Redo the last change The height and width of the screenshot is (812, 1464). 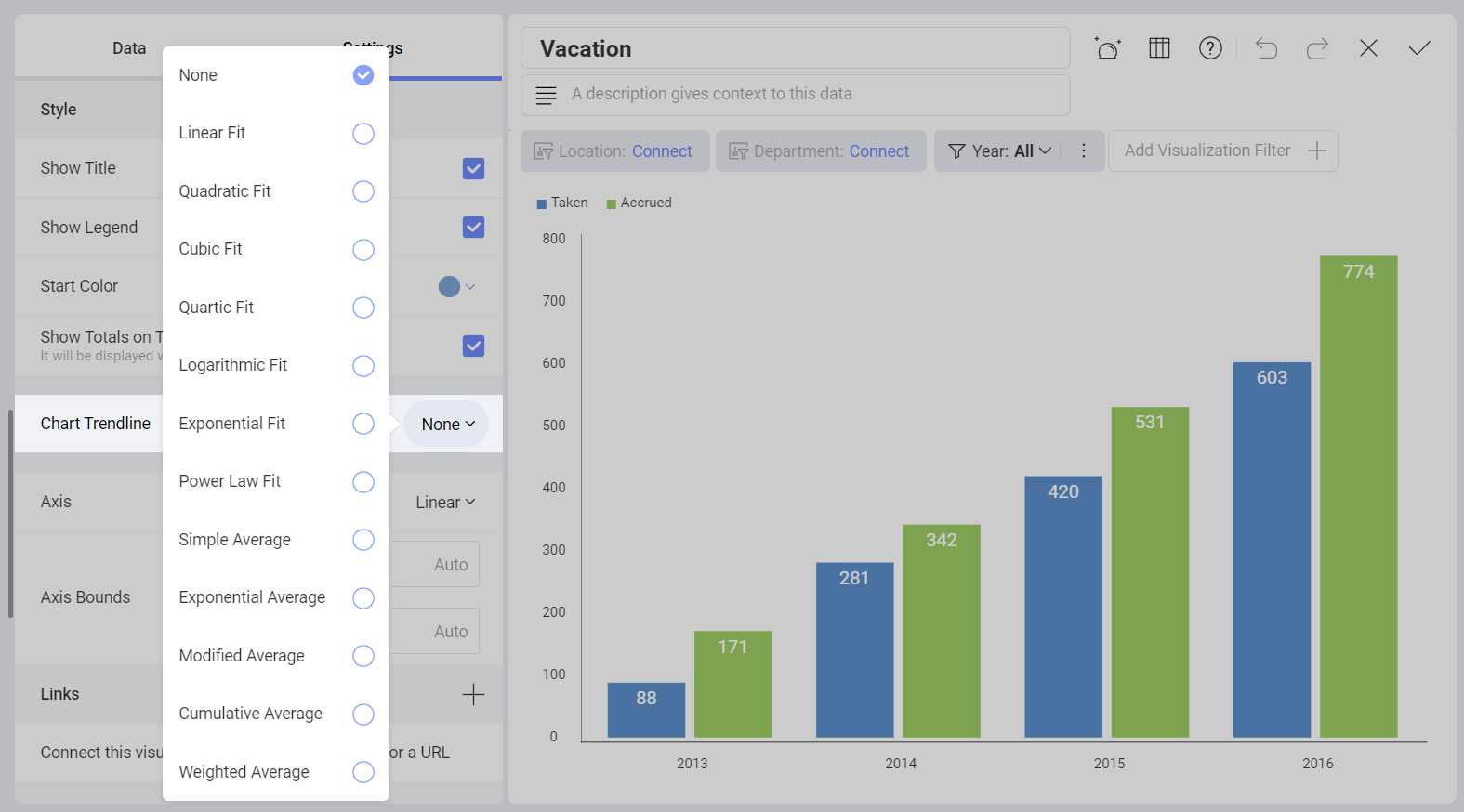pos(1317,48)
